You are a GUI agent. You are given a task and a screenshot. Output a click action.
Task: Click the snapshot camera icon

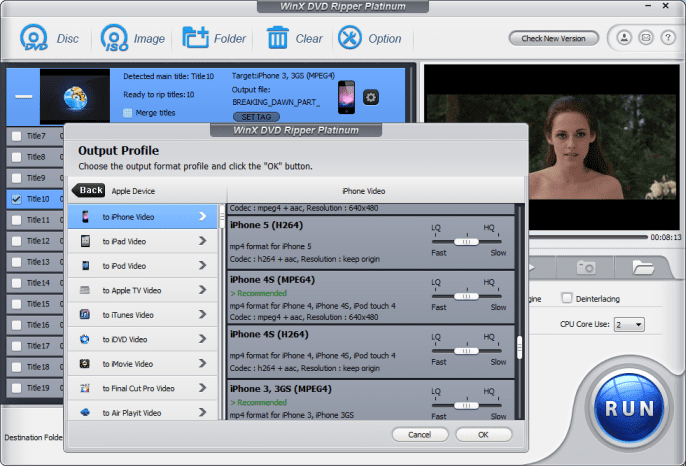click(x=586, y=267)
